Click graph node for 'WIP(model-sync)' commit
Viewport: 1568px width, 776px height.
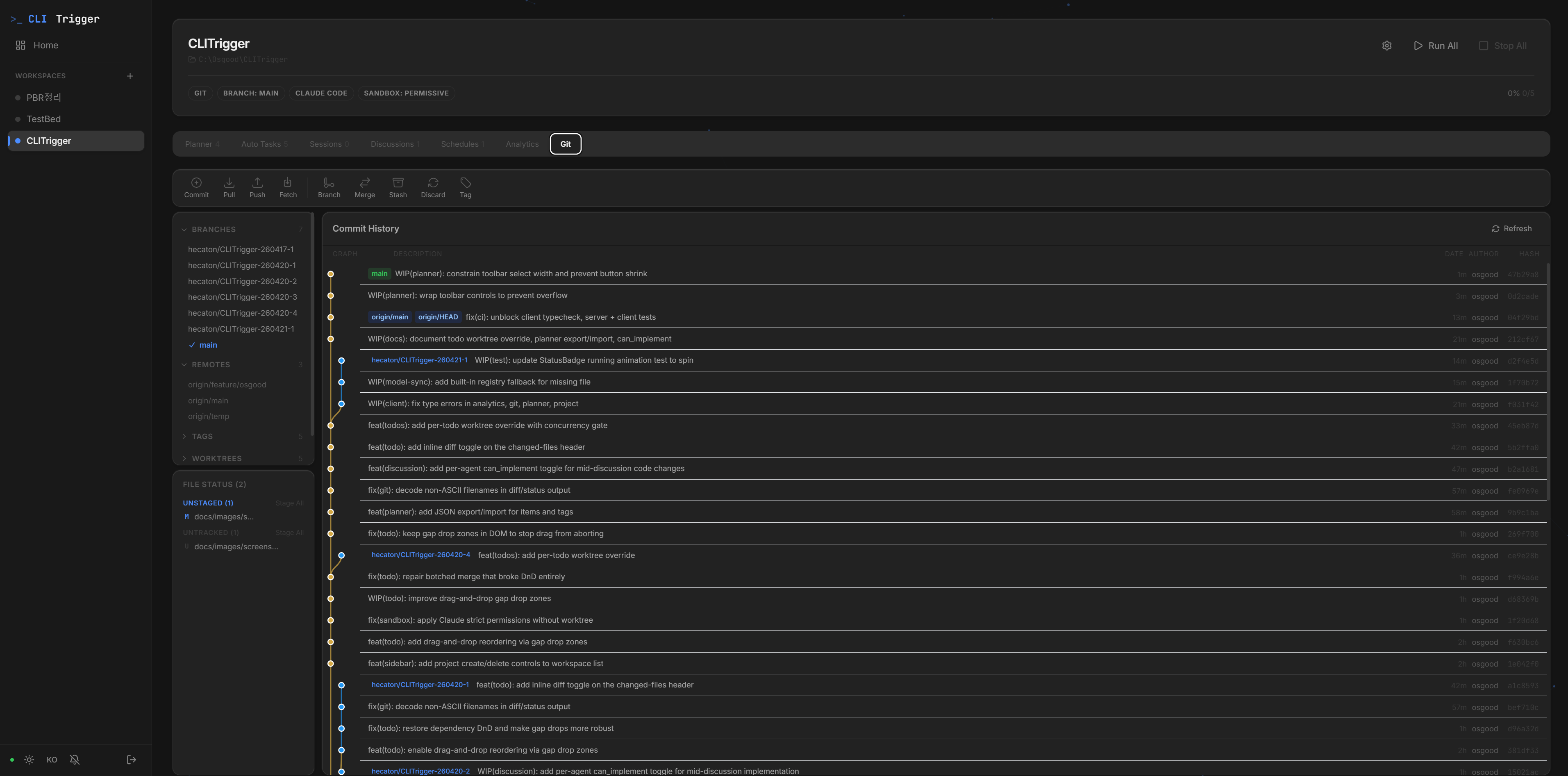pyautogui.click(x=341, y=382)
